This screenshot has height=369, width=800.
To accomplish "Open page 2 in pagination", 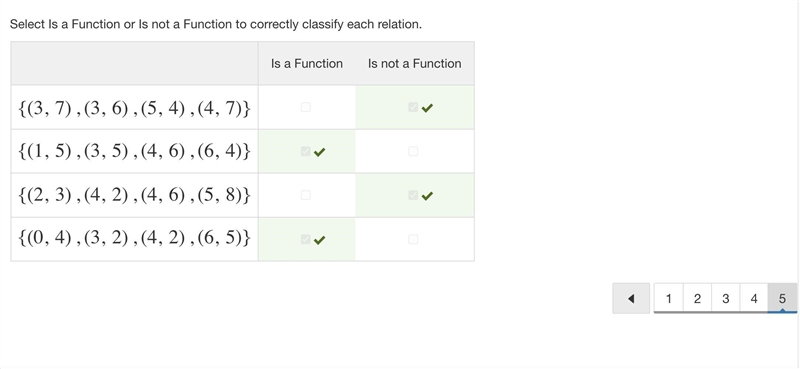I will coord(697,299).
